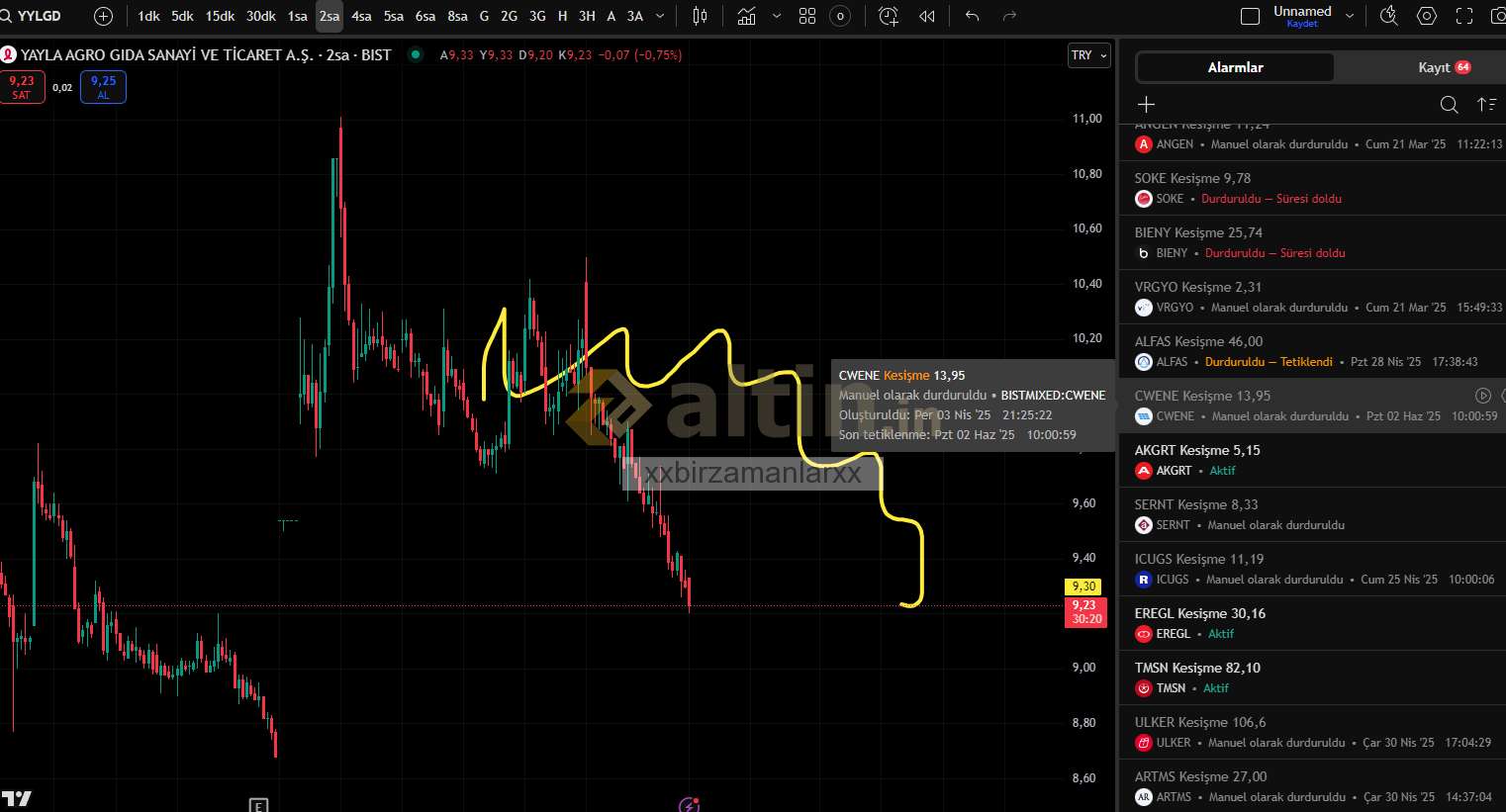Click the SAT 9,23 sell button
1506x812 pixels.
(x=22, y=87)
